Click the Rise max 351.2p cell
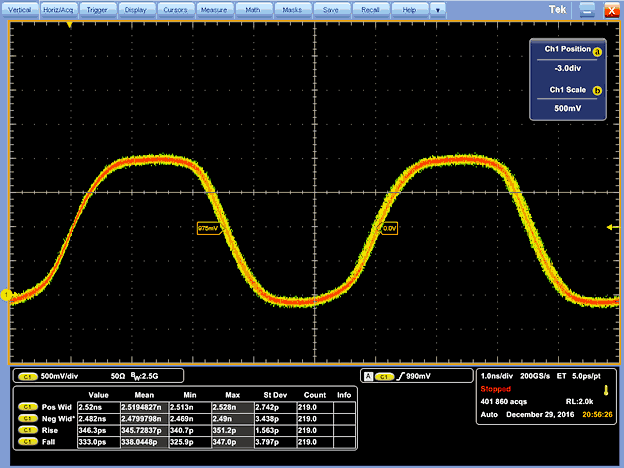This screenshot has width=624, height=468. point(233,430)
